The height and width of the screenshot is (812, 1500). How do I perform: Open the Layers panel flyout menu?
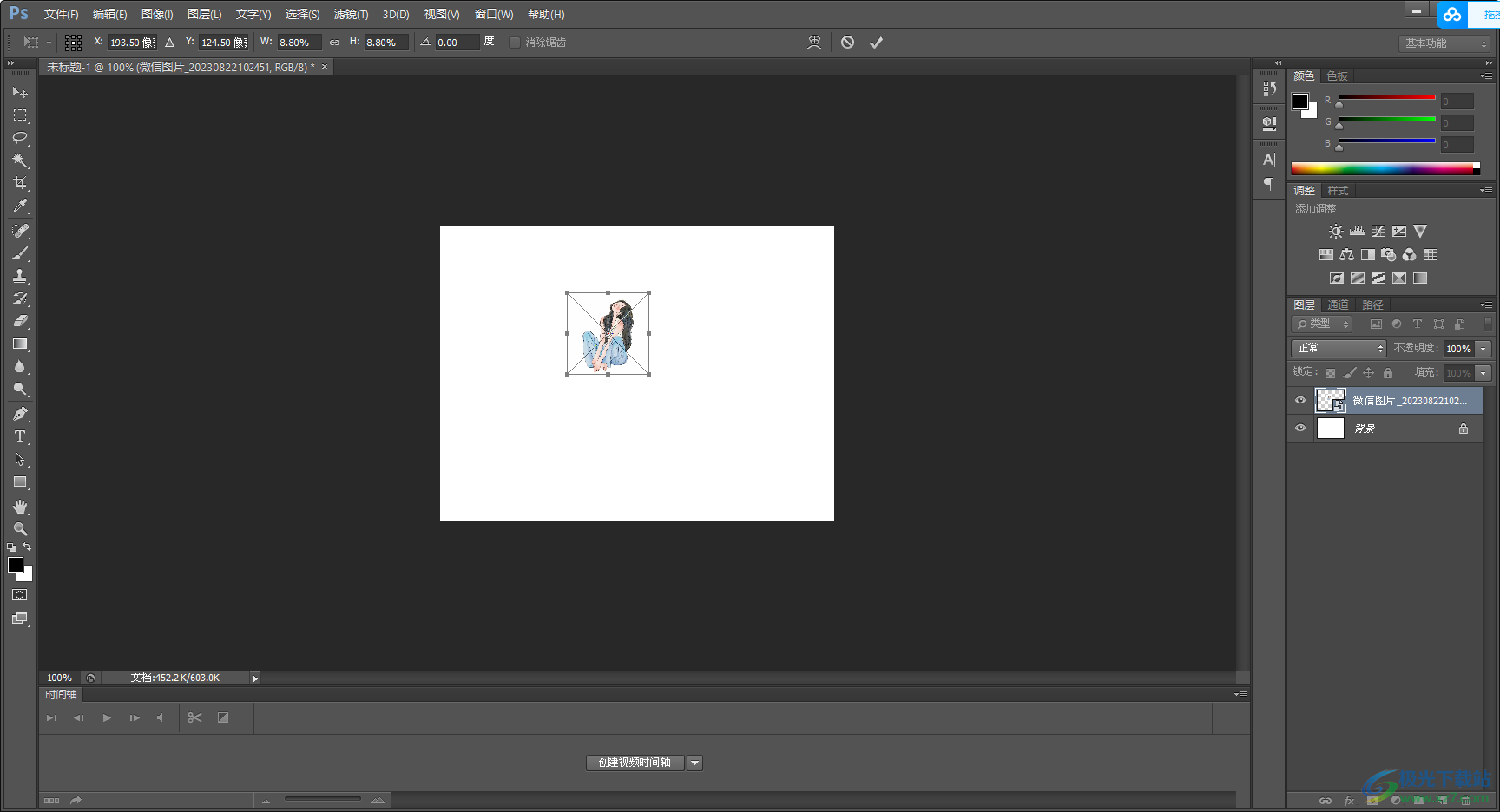(1485, 304)
